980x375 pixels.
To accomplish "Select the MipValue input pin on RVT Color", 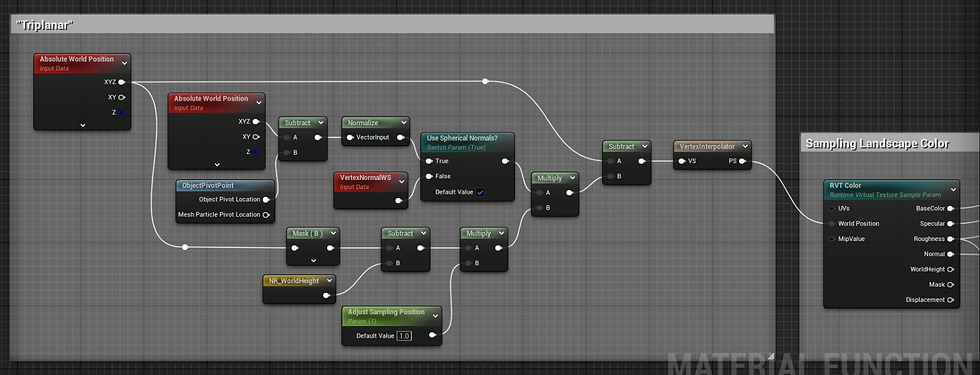I will click(x=832, y=239).
